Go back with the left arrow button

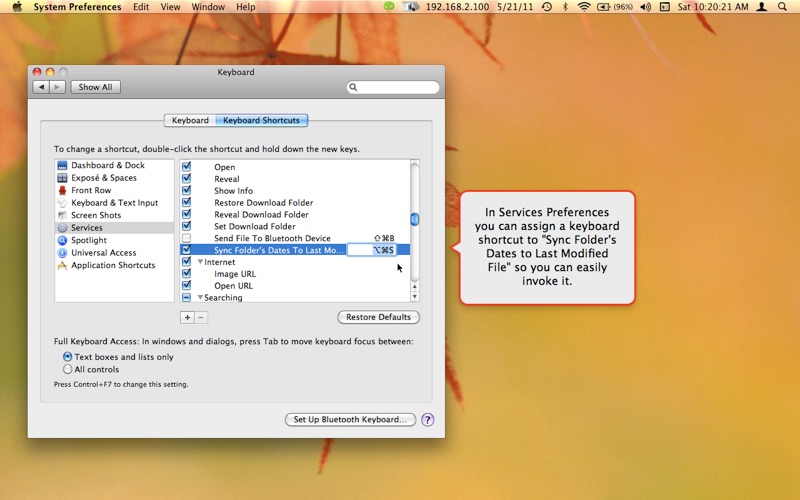(41, 87)
